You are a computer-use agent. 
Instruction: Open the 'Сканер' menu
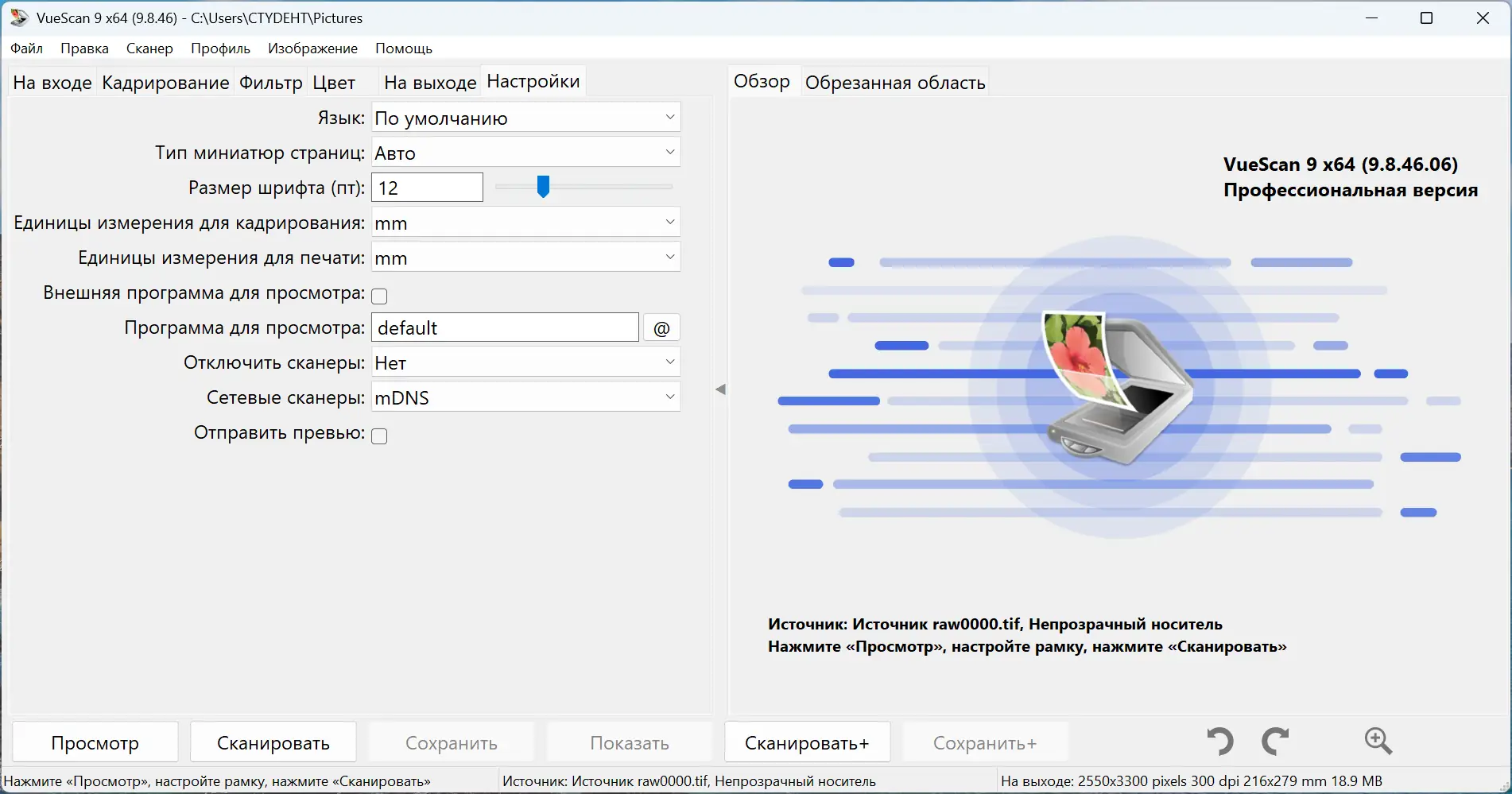pyautogui.click(x=149, y=48)
